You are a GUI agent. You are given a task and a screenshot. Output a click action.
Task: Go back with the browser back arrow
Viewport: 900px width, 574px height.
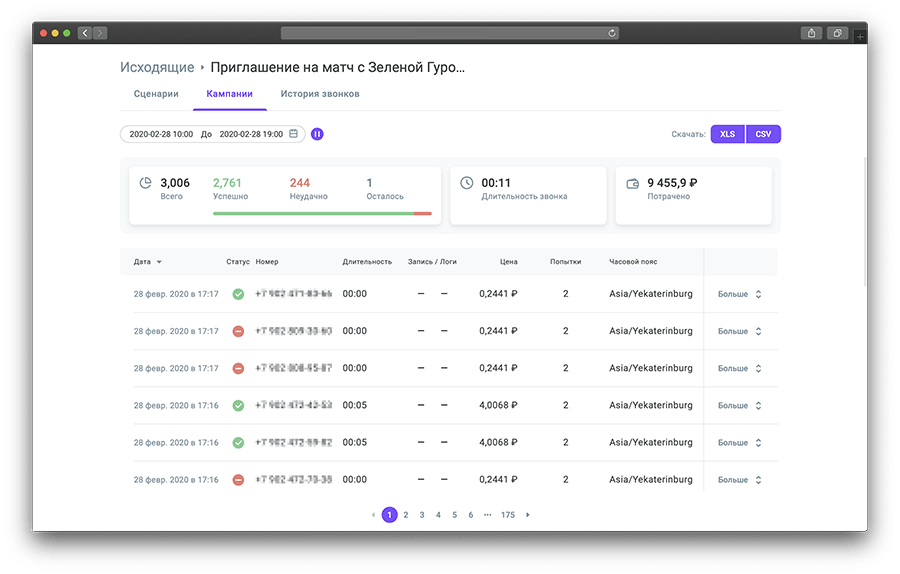[84, 33]
